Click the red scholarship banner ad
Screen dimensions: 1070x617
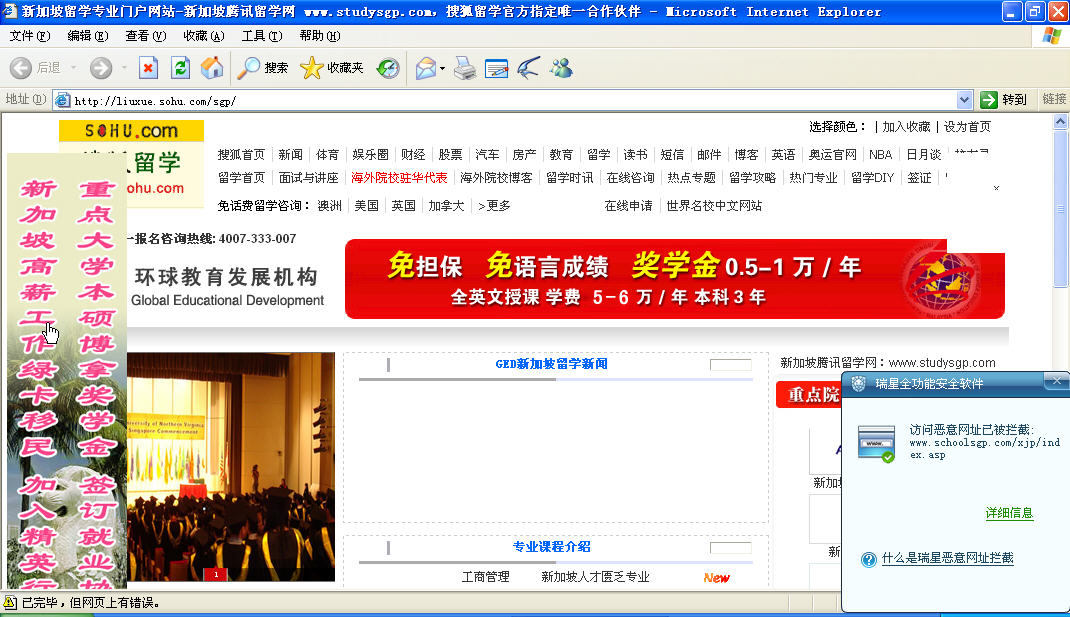click(x=674, y=278)
